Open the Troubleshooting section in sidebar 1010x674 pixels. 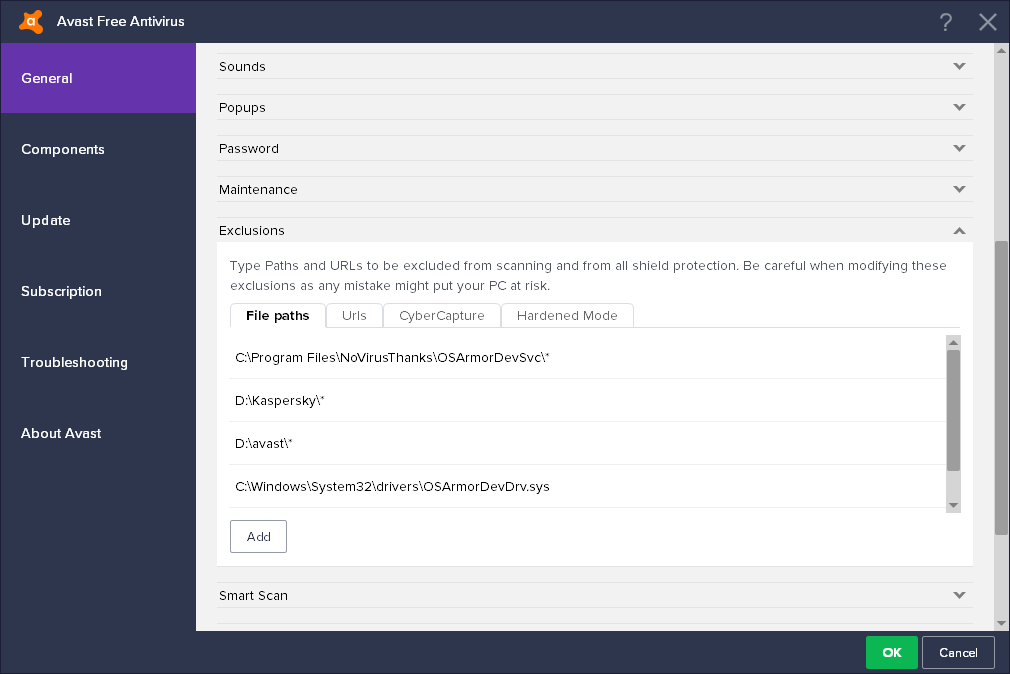pyautogui.click(x=74, y=362)
